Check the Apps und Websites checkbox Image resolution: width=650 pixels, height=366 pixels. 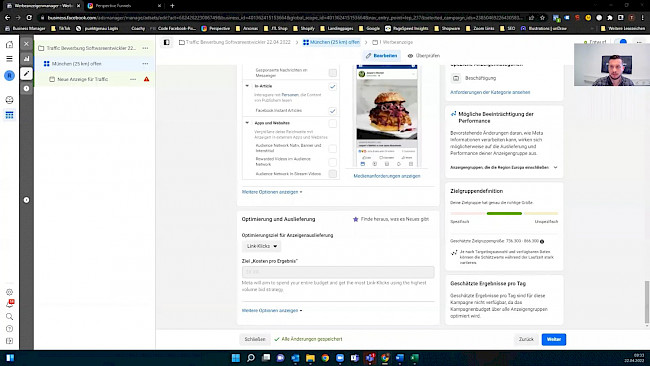(332, 124)
